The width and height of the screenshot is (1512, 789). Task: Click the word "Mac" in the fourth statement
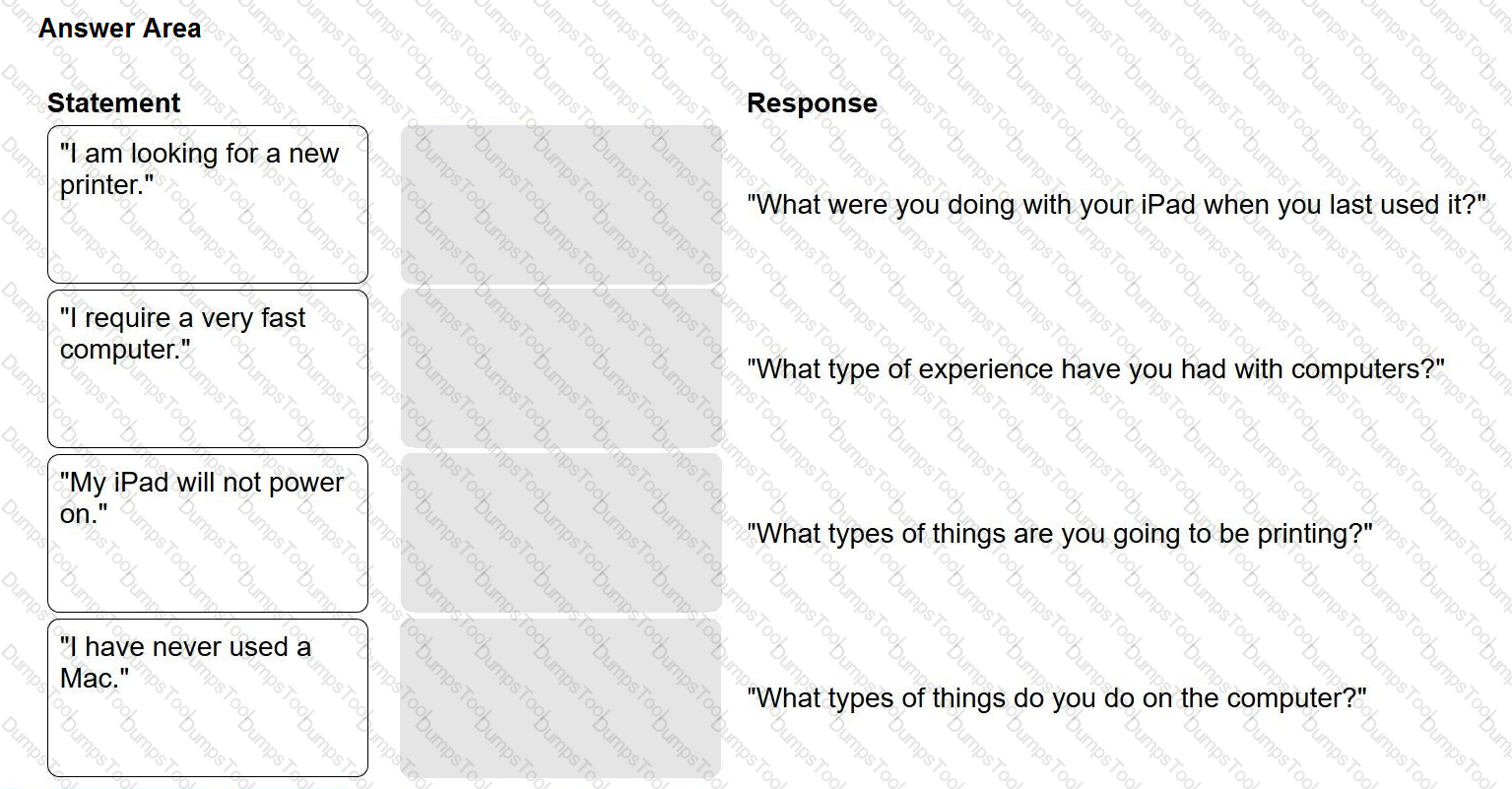90,679
